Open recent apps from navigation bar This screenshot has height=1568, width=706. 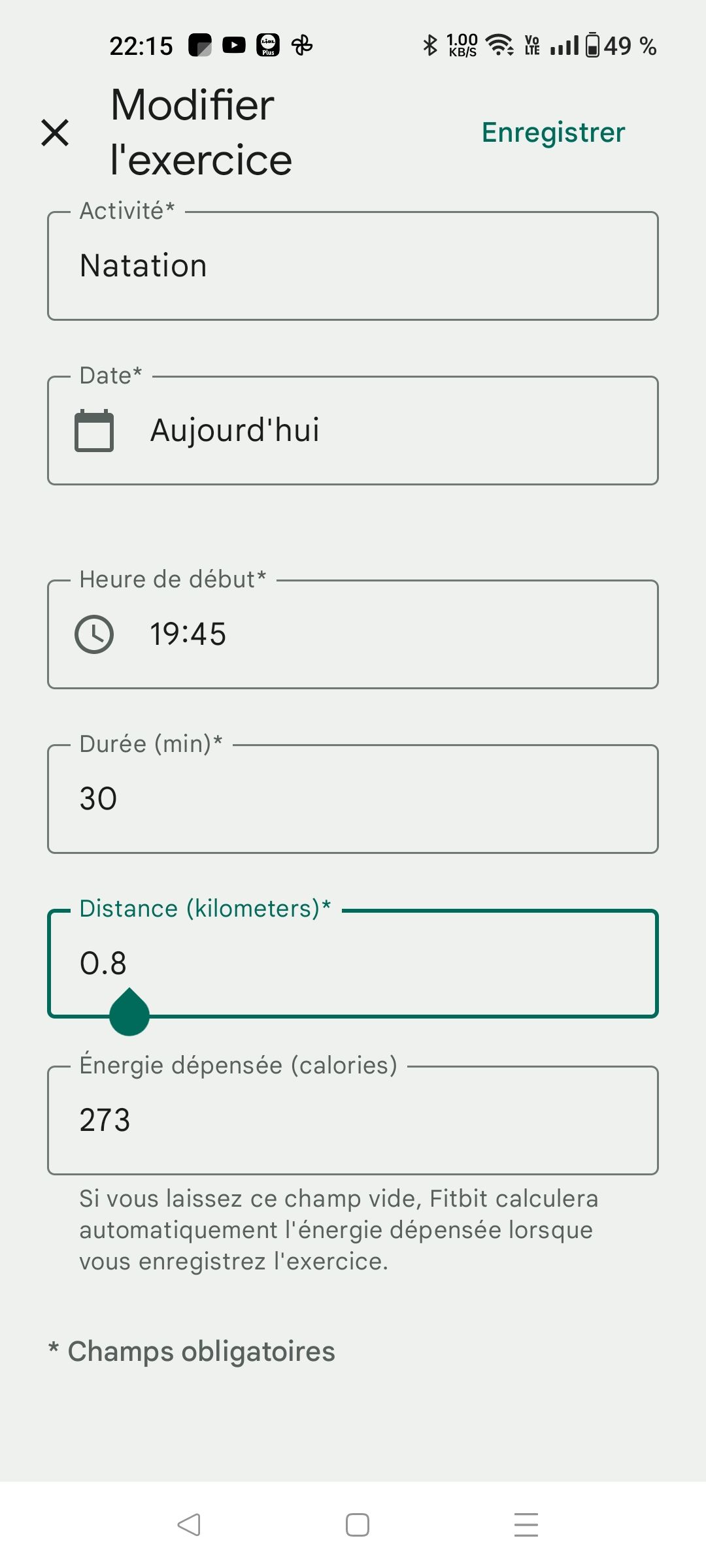(x=526, y=1525)
